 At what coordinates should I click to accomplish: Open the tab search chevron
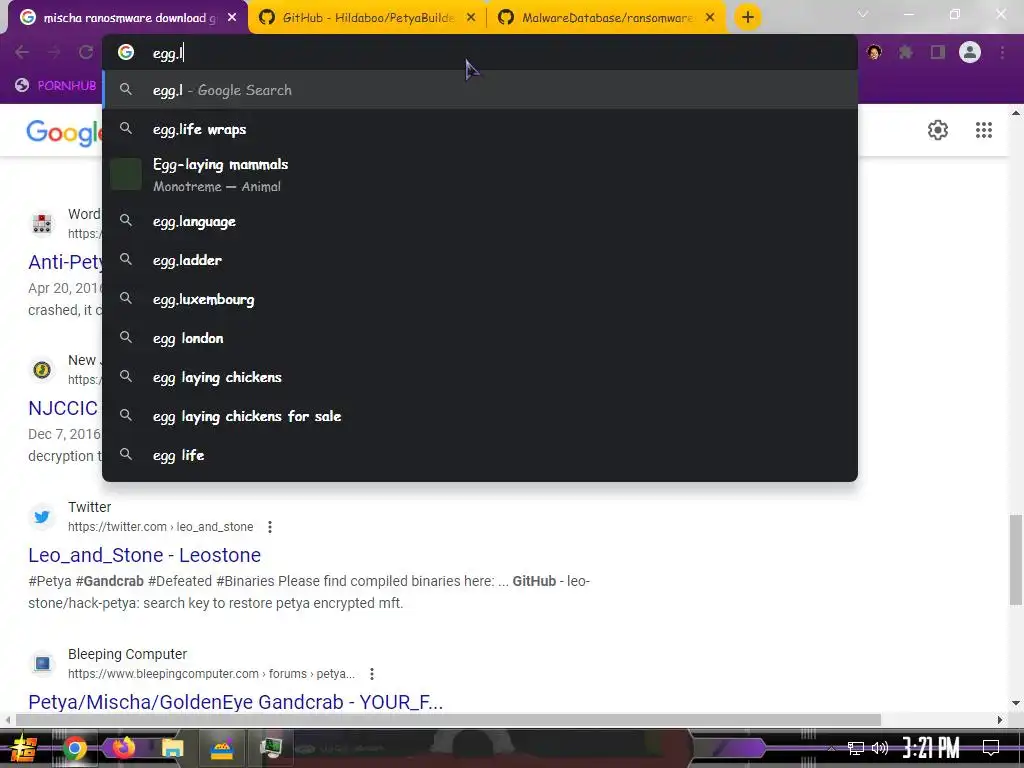pos(863,14)
